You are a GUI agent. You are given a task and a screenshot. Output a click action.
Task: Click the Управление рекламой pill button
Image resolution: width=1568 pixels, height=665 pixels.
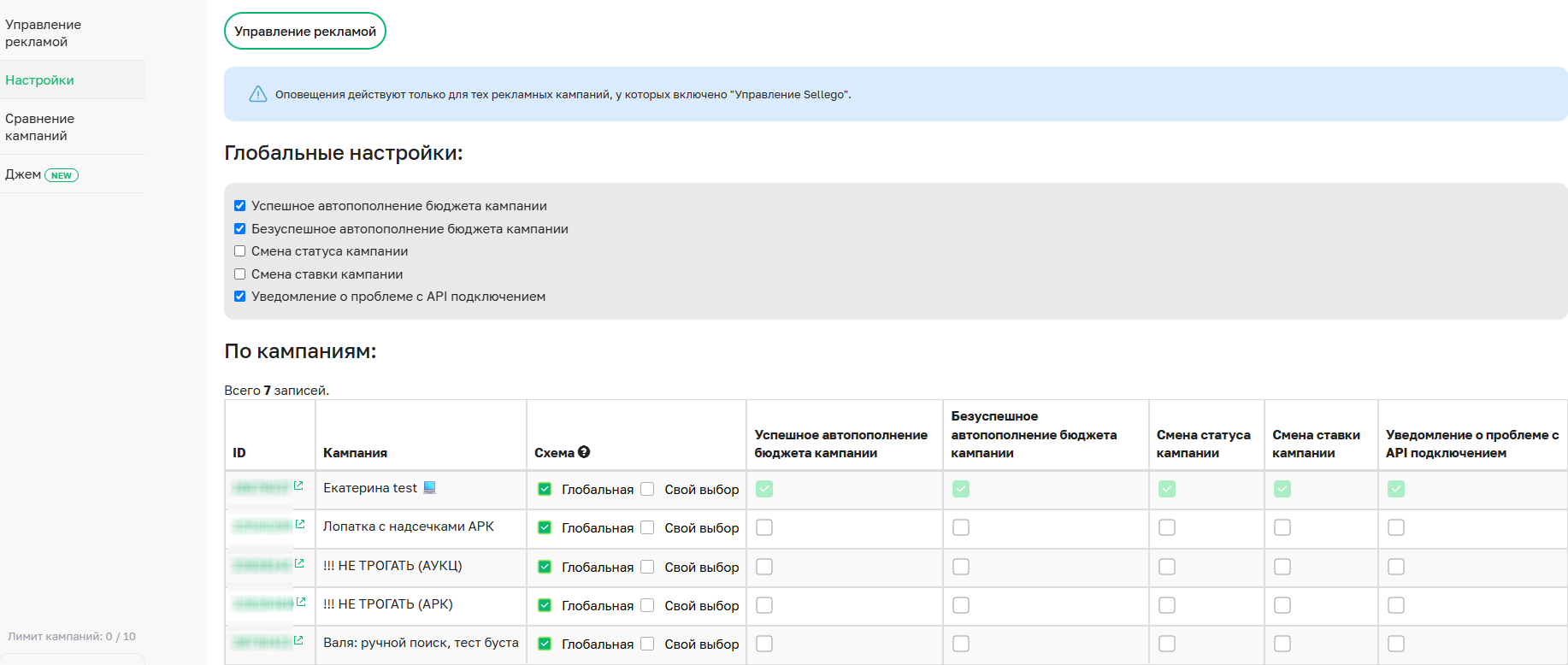(x=305, y=32)
